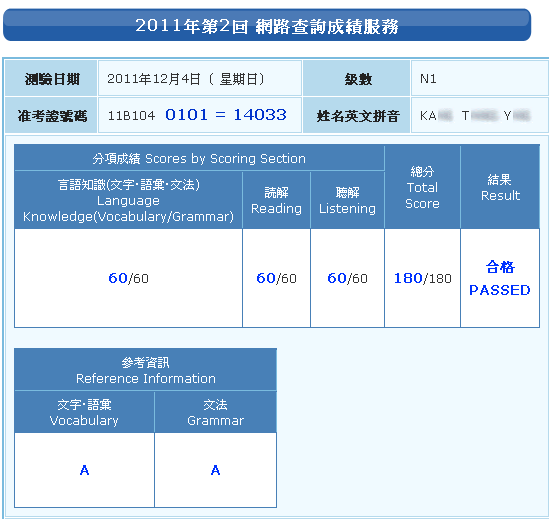This screenshot has width=549, height=519.
Task: Click the 測驗日期 label cell
Action: [51, 78]
